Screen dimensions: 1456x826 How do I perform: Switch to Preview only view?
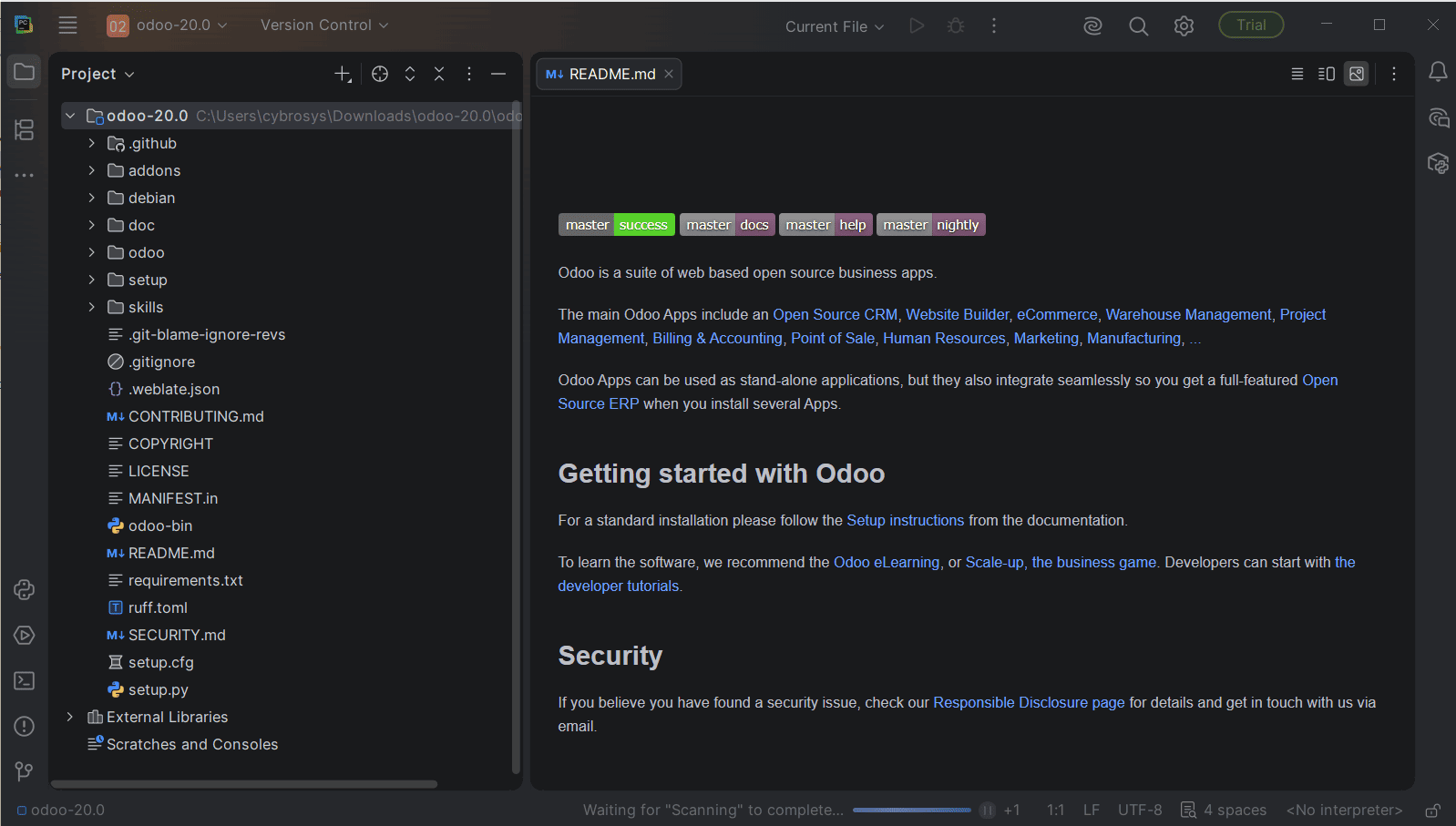(1357, 74)
